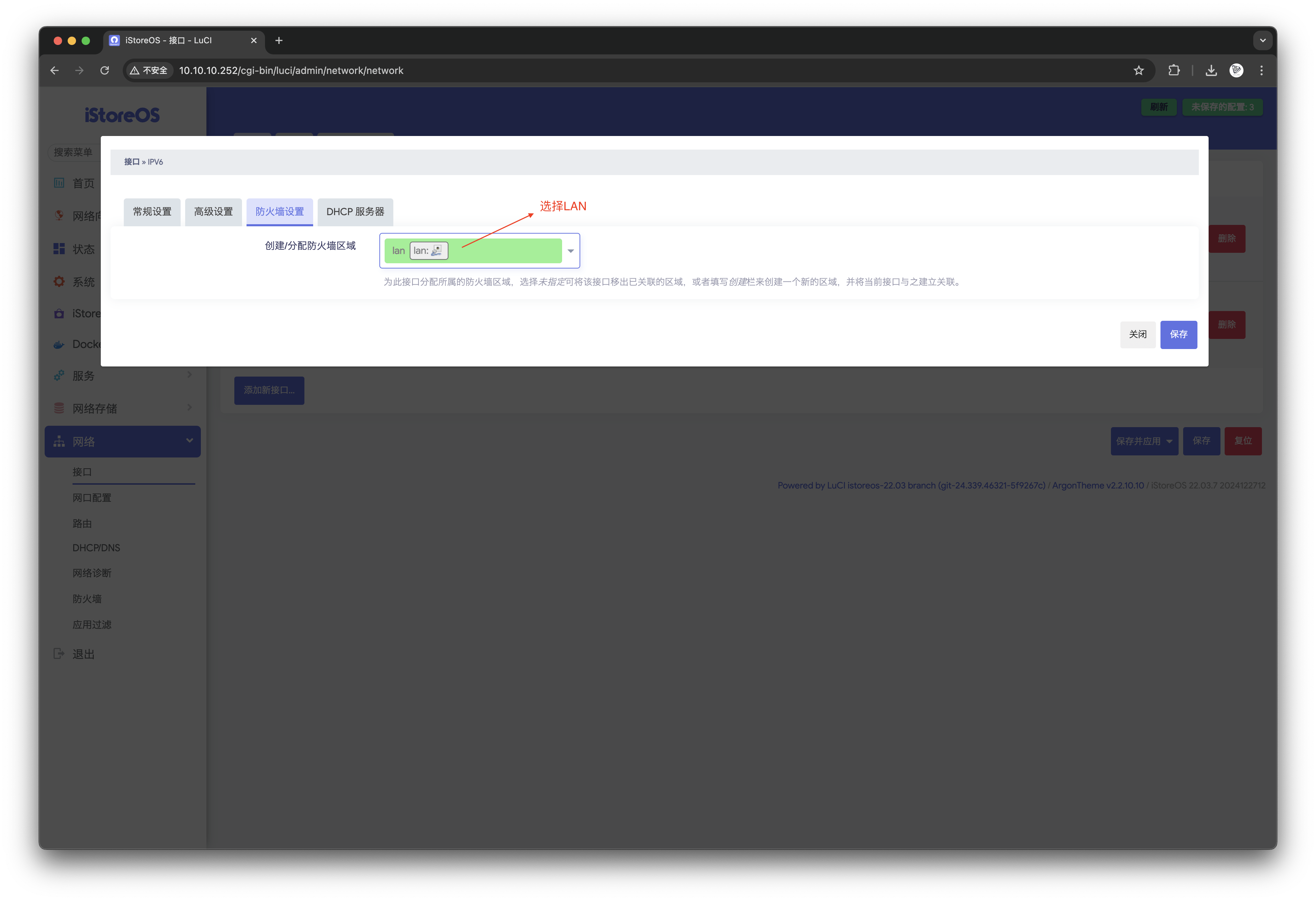Switch to 常规设置 tab
This screenshot has width=1316, height=901.
(x=152, y=212)
